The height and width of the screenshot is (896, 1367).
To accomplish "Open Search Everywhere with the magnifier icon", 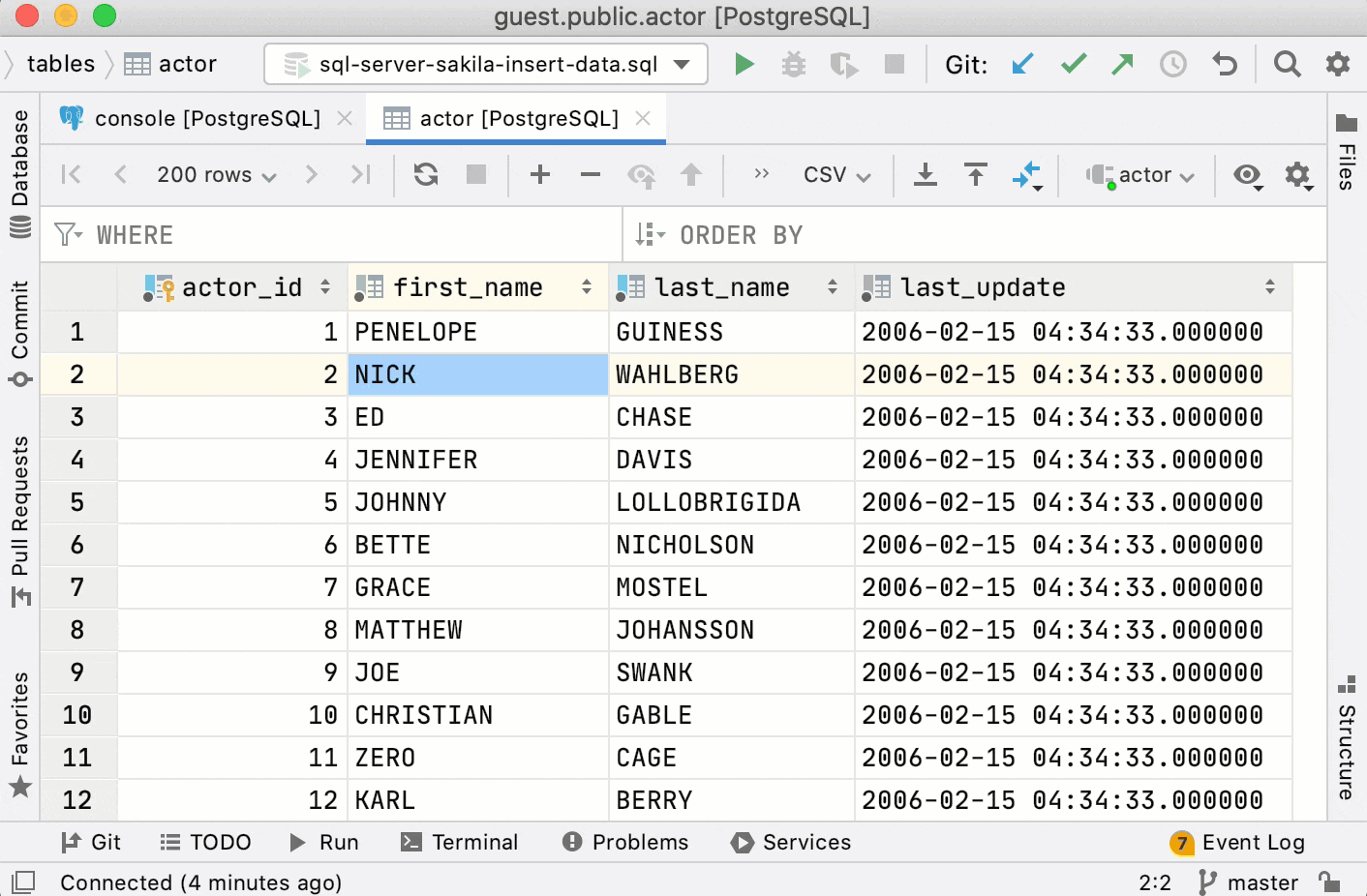I will [x=1287, y=64].
